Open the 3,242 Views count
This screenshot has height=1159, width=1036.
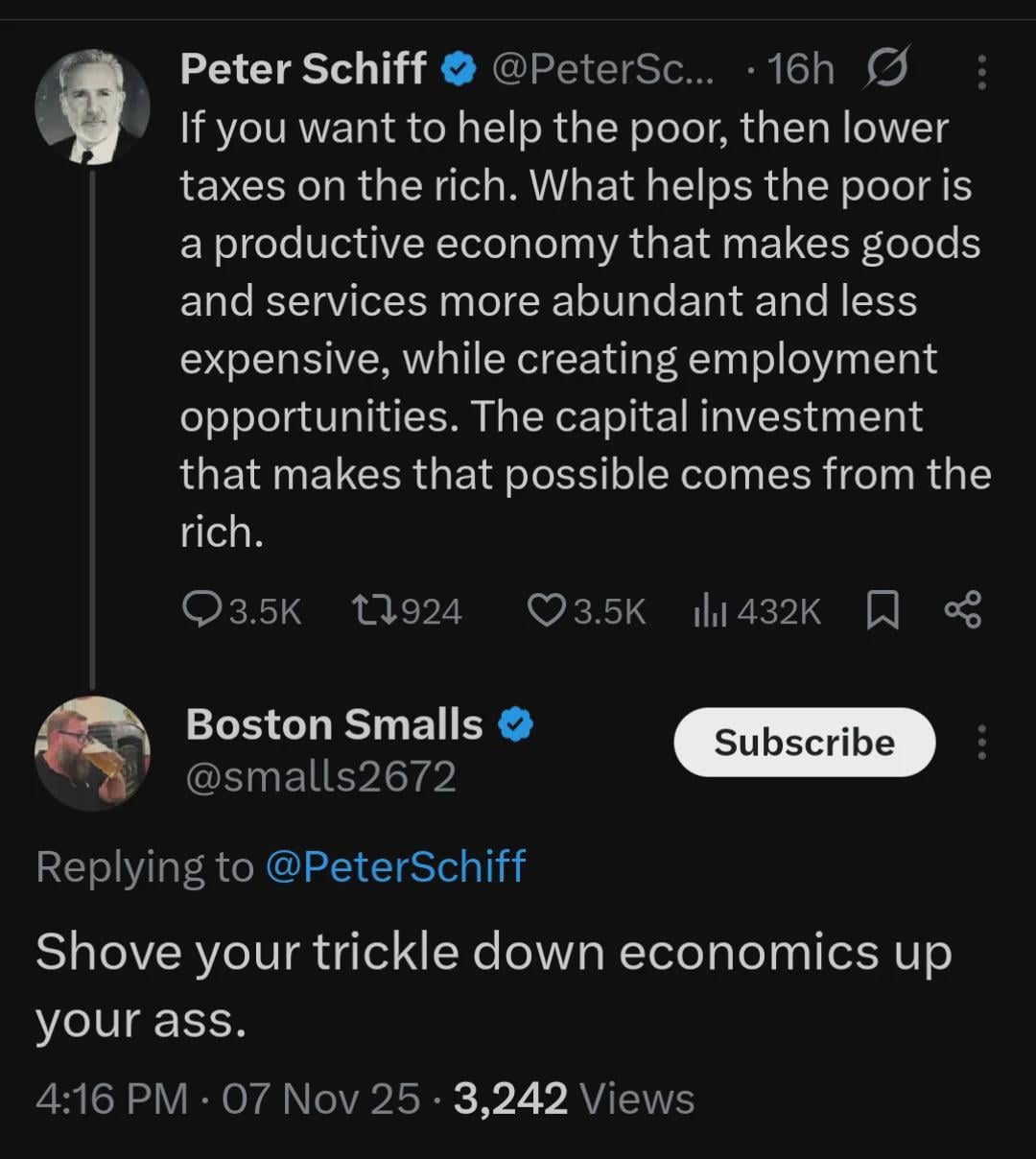[x=573, y=1099]
